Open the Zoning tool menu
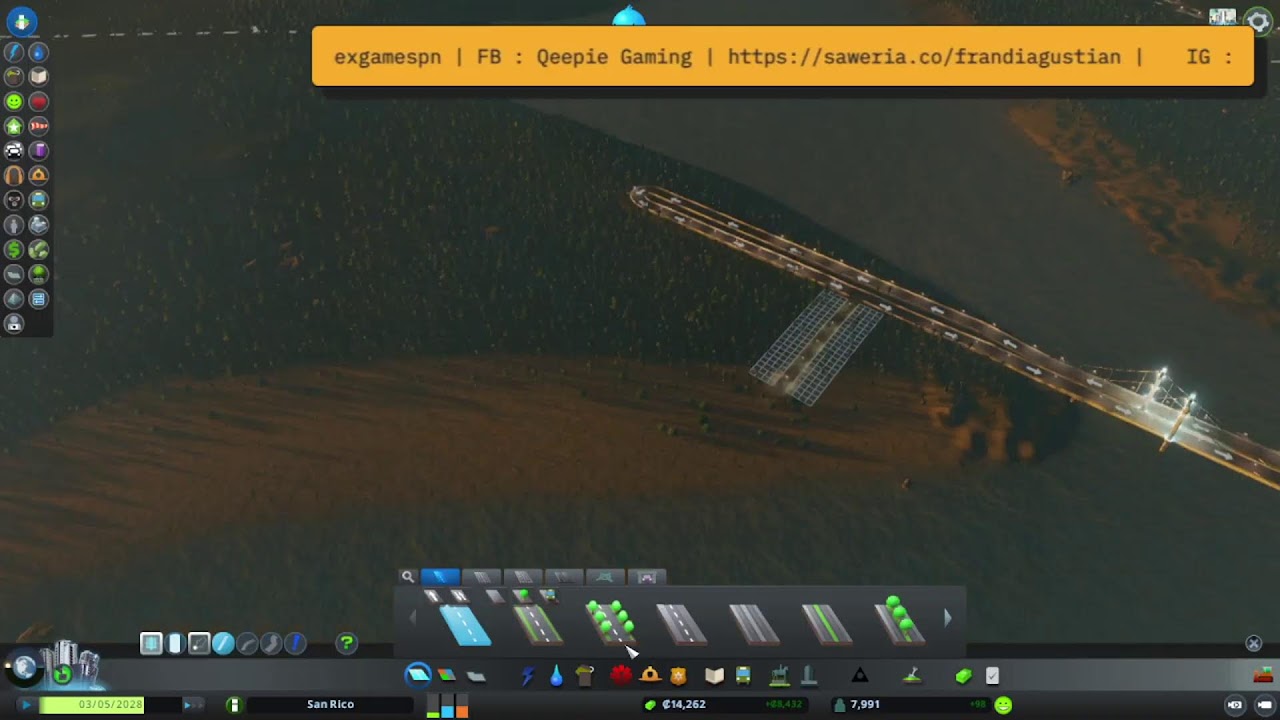The image size is (1280, 720). point(447,676)
